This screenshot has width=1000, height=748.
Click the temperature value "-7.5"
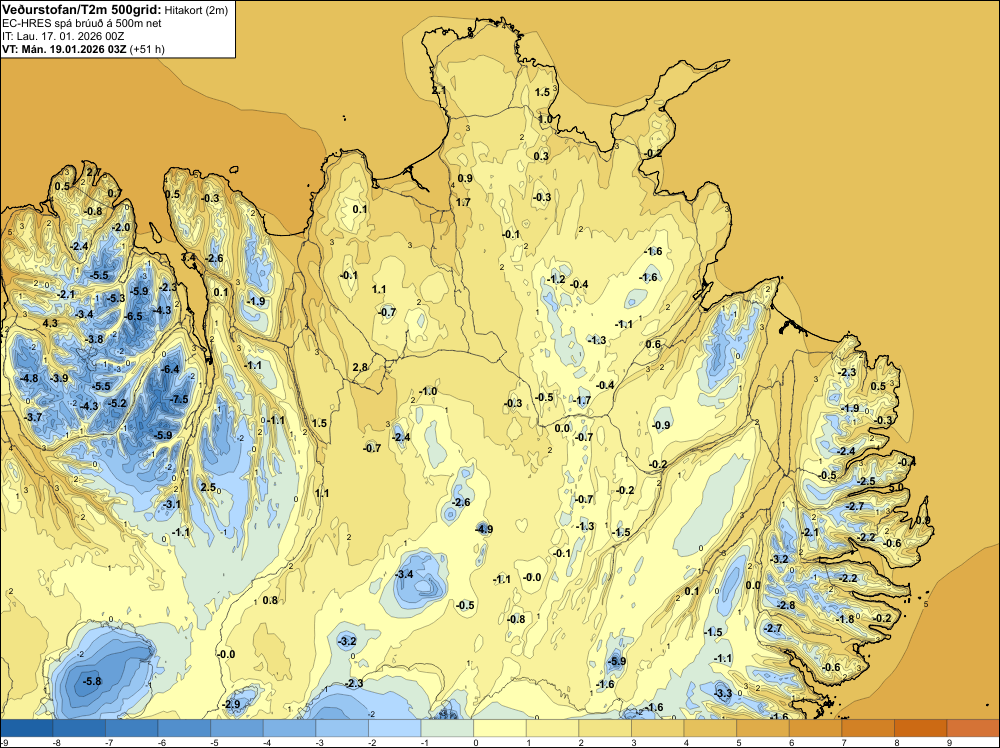[x=180, y=399]
